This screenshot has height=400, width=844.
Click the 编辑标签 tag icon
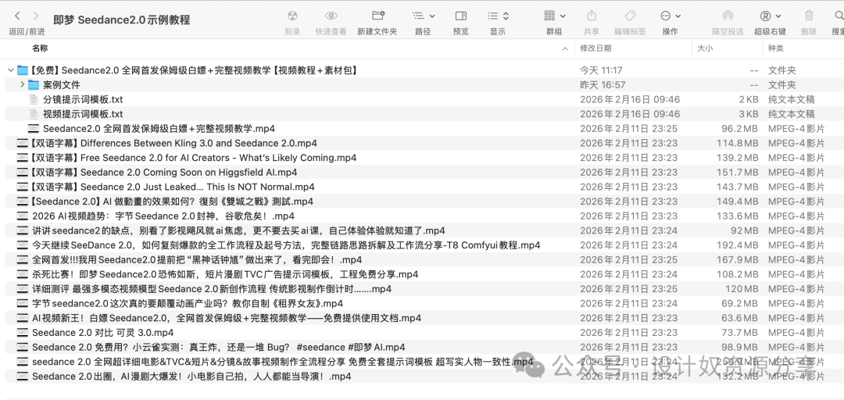[x=630, y=16]
